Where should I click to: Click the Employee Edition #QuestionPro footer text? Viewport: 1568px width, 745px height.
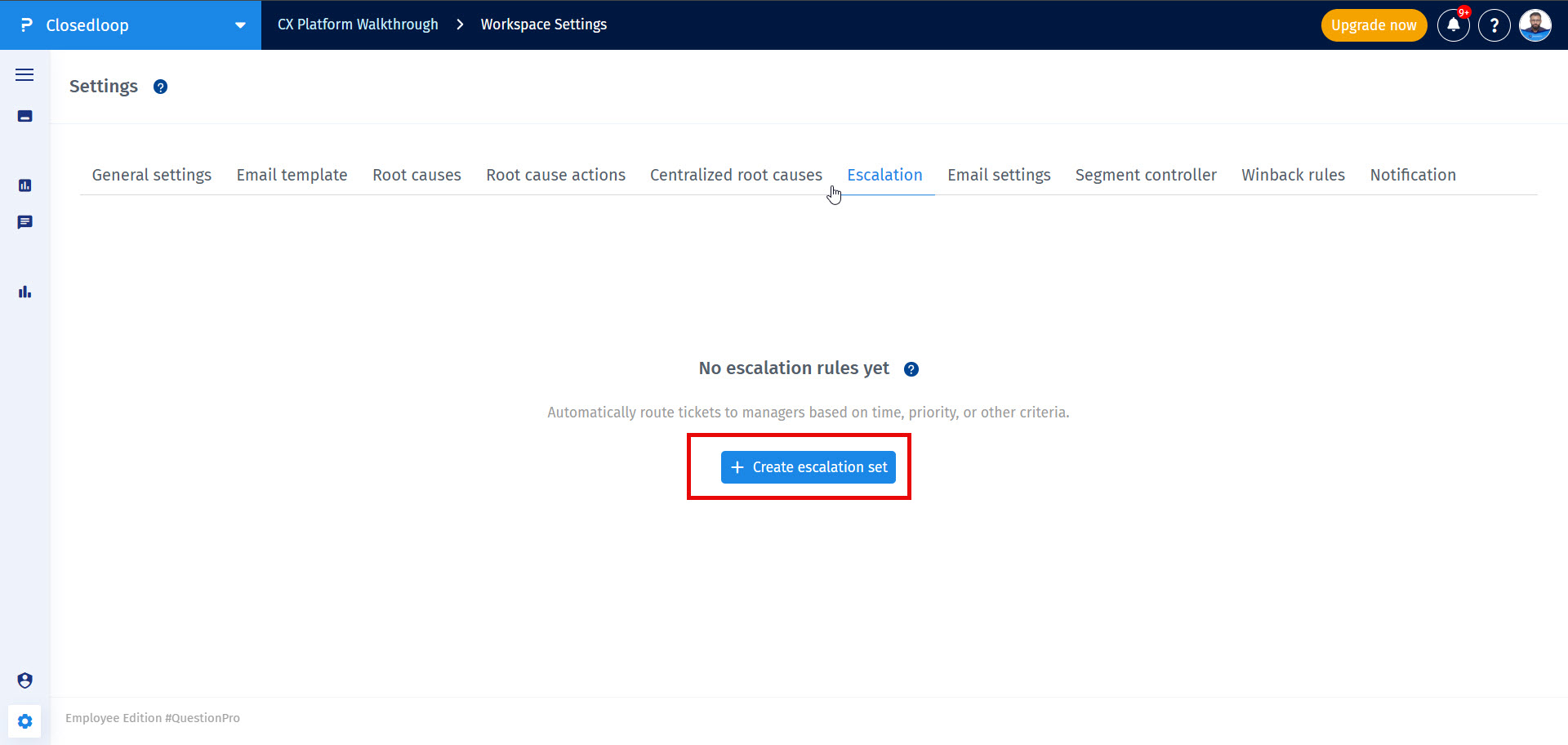click(x=153, y=718)
